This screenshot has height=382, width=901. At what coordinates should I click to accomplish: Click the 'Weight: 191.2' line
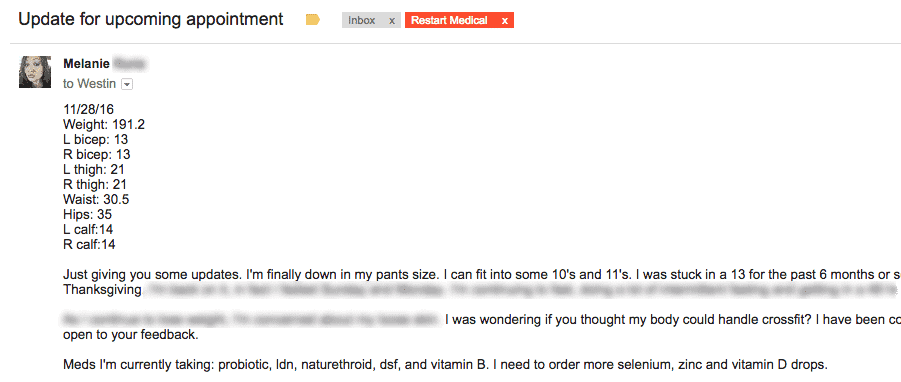103,124
